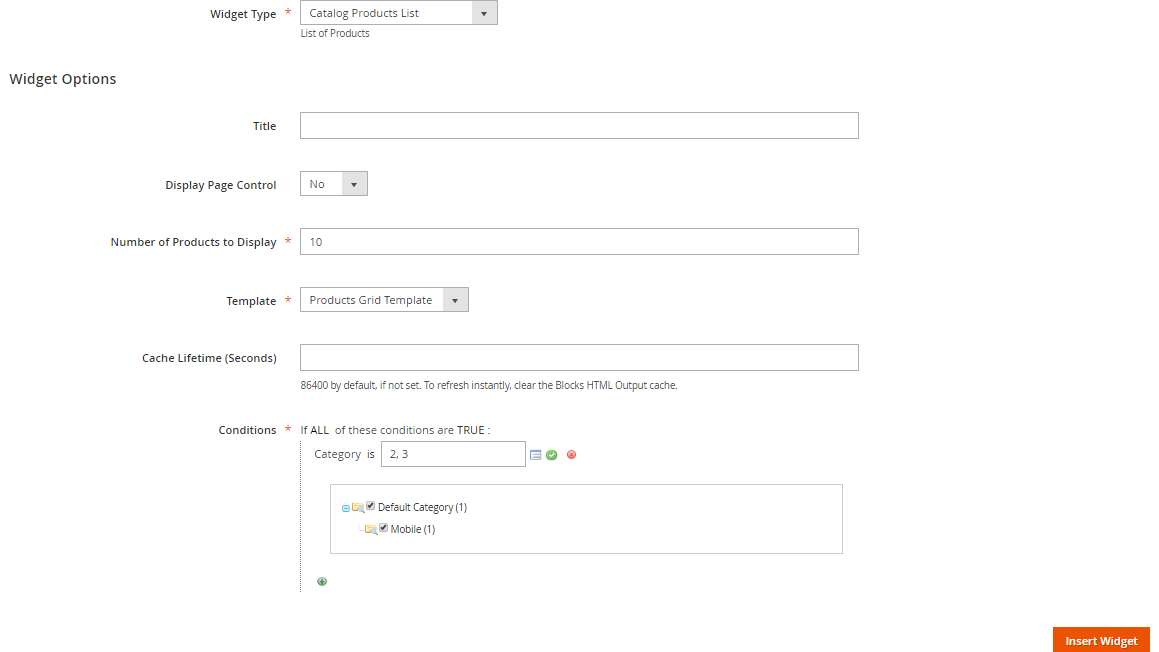Click the Number of Products to Display field
This screenshot has width=1159, height=652.
(580, 242)
